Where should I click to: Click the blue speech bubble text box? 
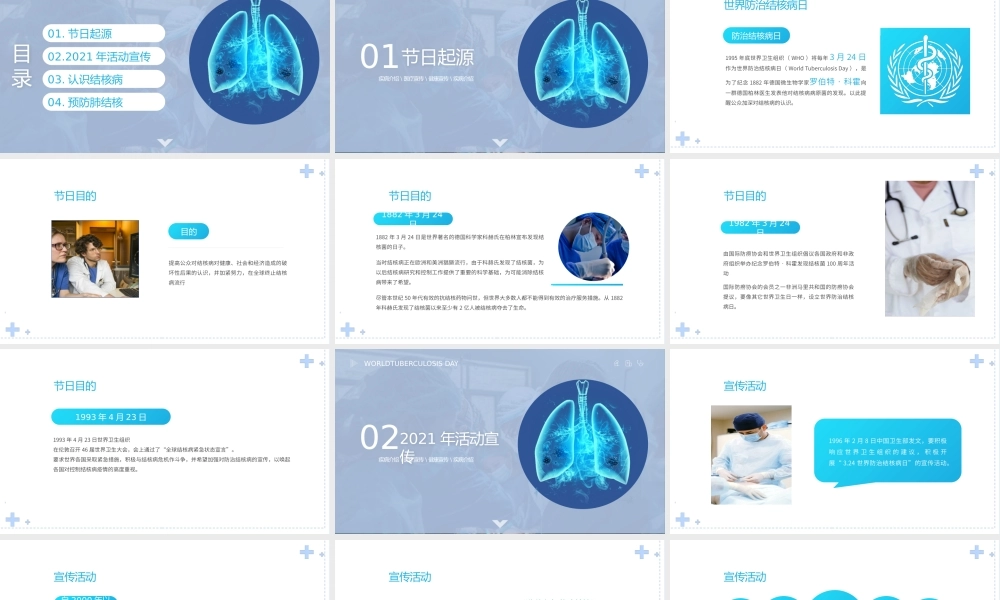click(887, 450)
